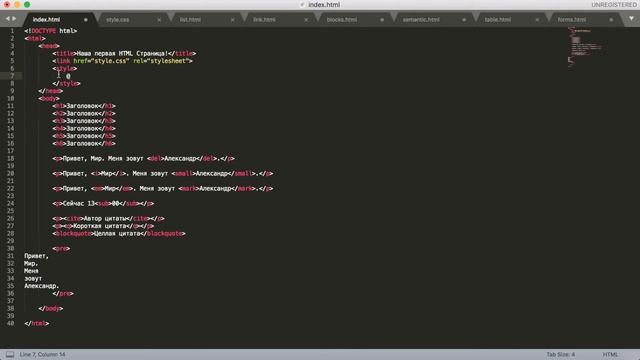Click the Короткая цитата line
This screenshot has height=360, width=640.
coord(103,226)
